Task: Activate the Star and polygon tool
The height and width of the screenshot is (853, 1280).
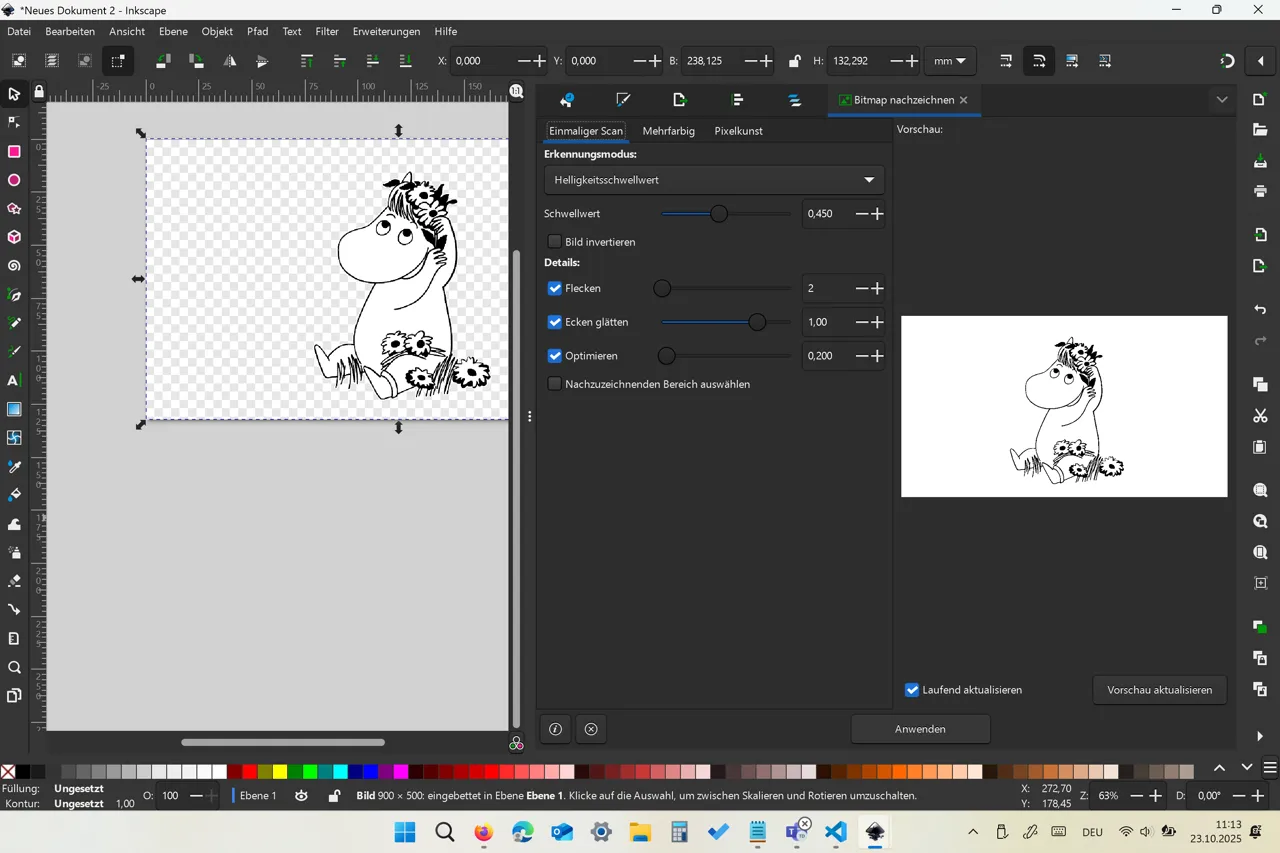Action: [x=14, y=209]
